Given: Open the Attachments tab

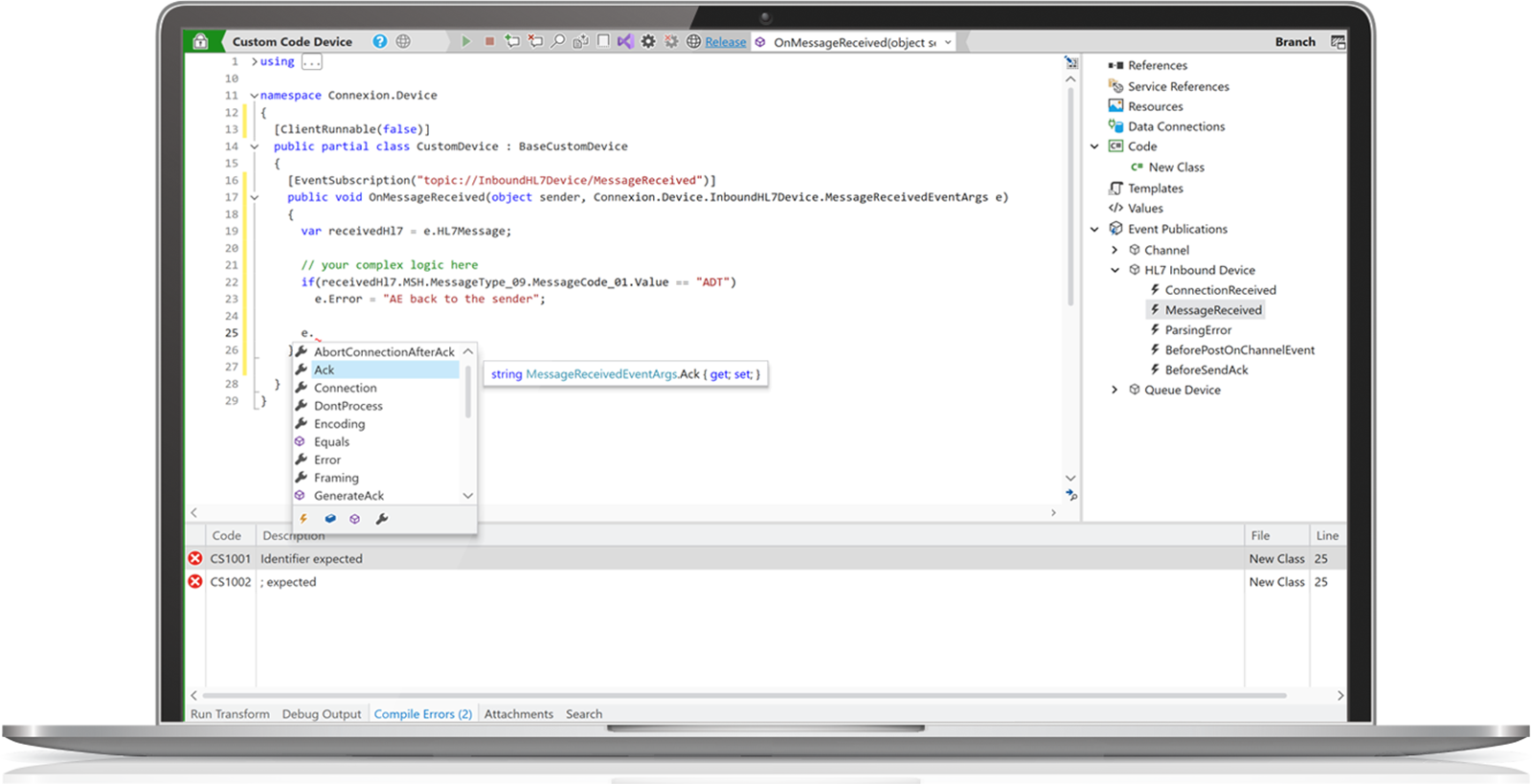Looking at the screenshot, I should [x=519, y=714].
